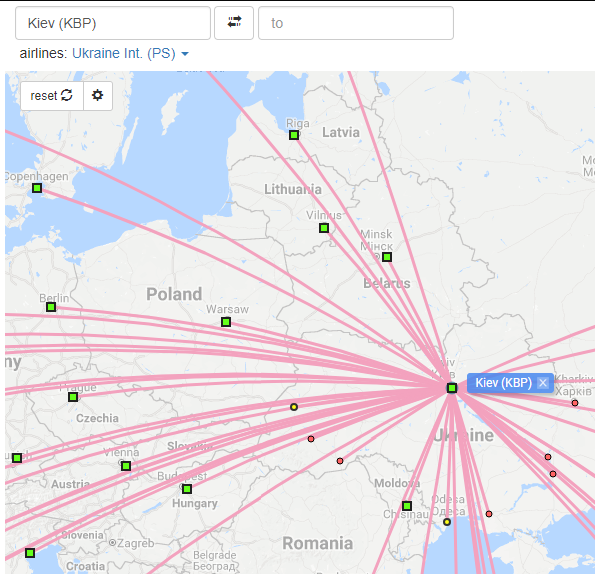The image size is (595, 574).
Task: Click the Warsaw airport marker
Action: 226,322
